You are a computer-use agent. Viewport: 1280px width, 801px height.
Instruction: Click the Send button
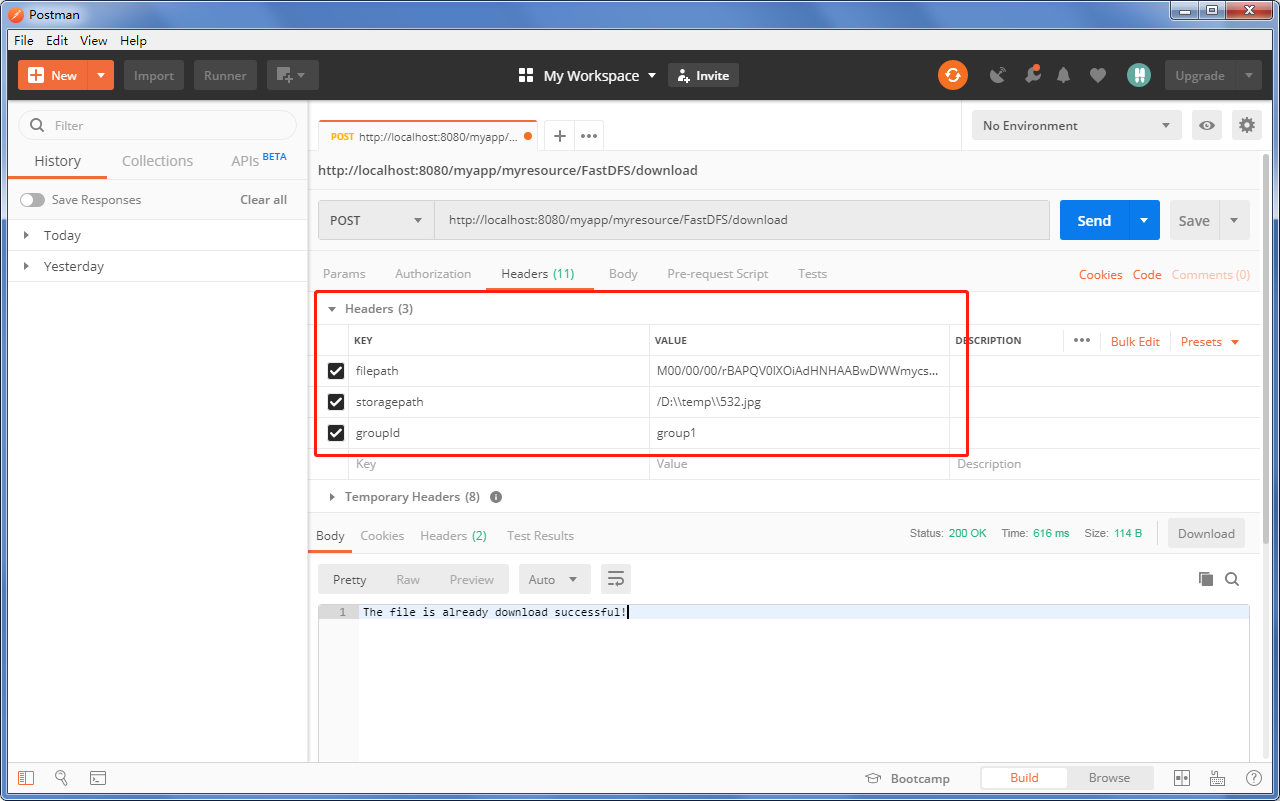1093,219
